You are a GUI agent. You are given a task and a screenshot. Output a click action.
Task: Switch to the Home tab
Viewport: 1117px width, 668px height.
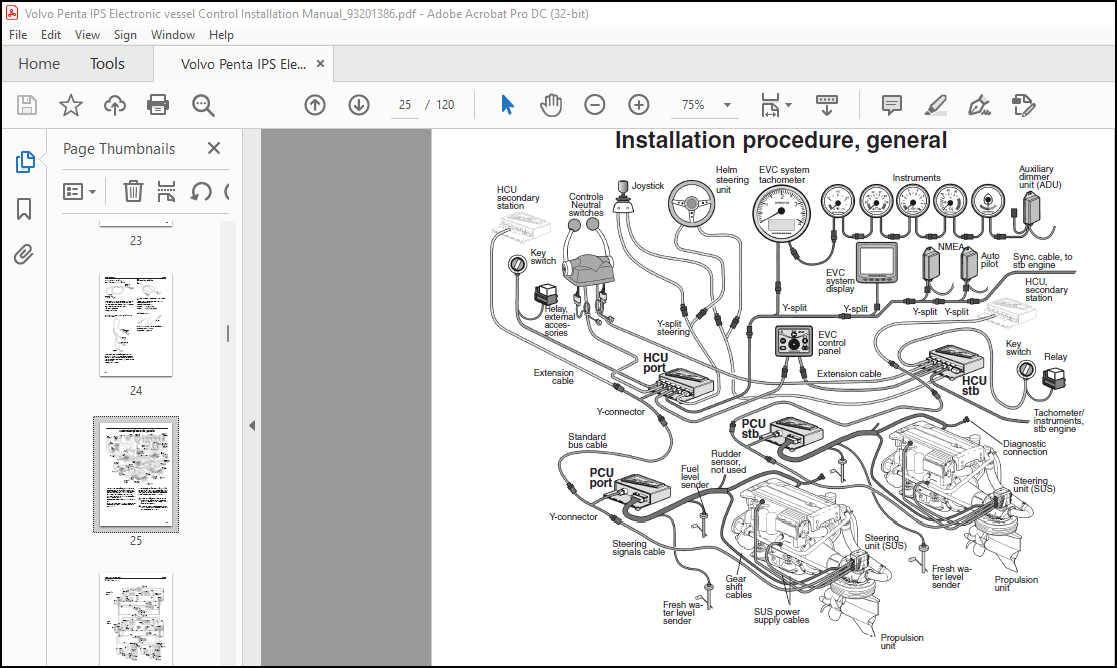pos(39,64)
